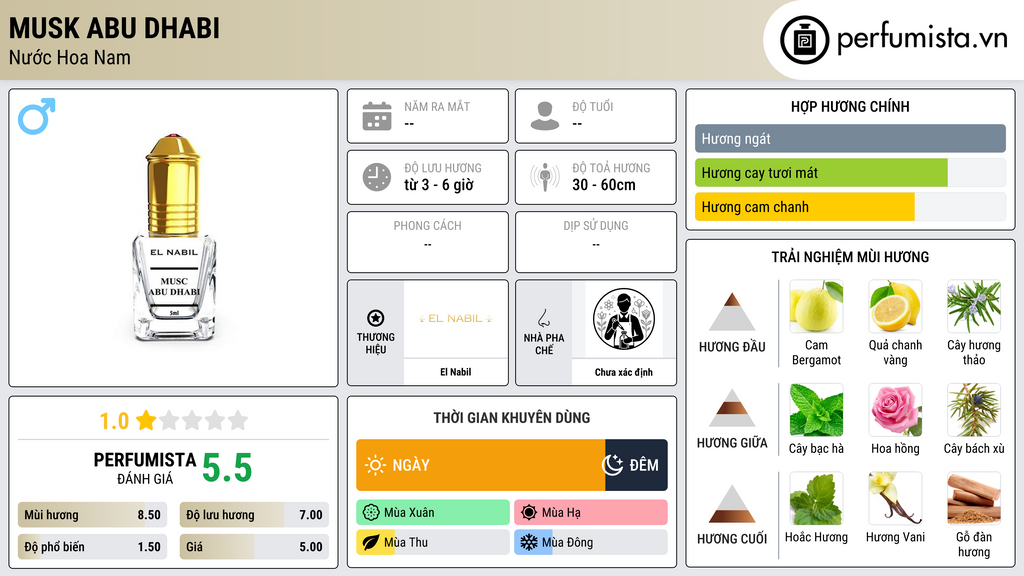Click the El Nabil brand logo
Viewport: 1024px width, 576px height.
[456, 319]
